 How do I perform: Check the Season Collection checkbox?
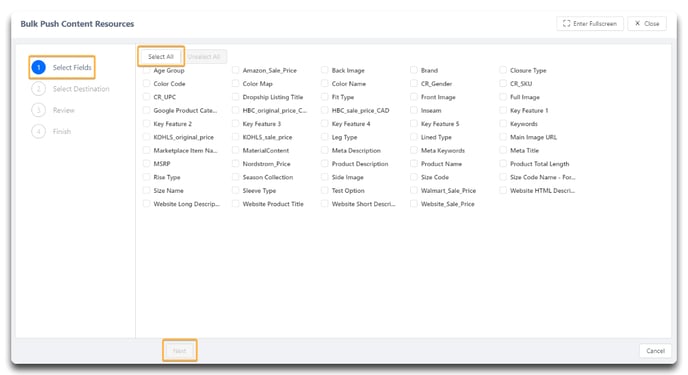click(x=236, y=177)
